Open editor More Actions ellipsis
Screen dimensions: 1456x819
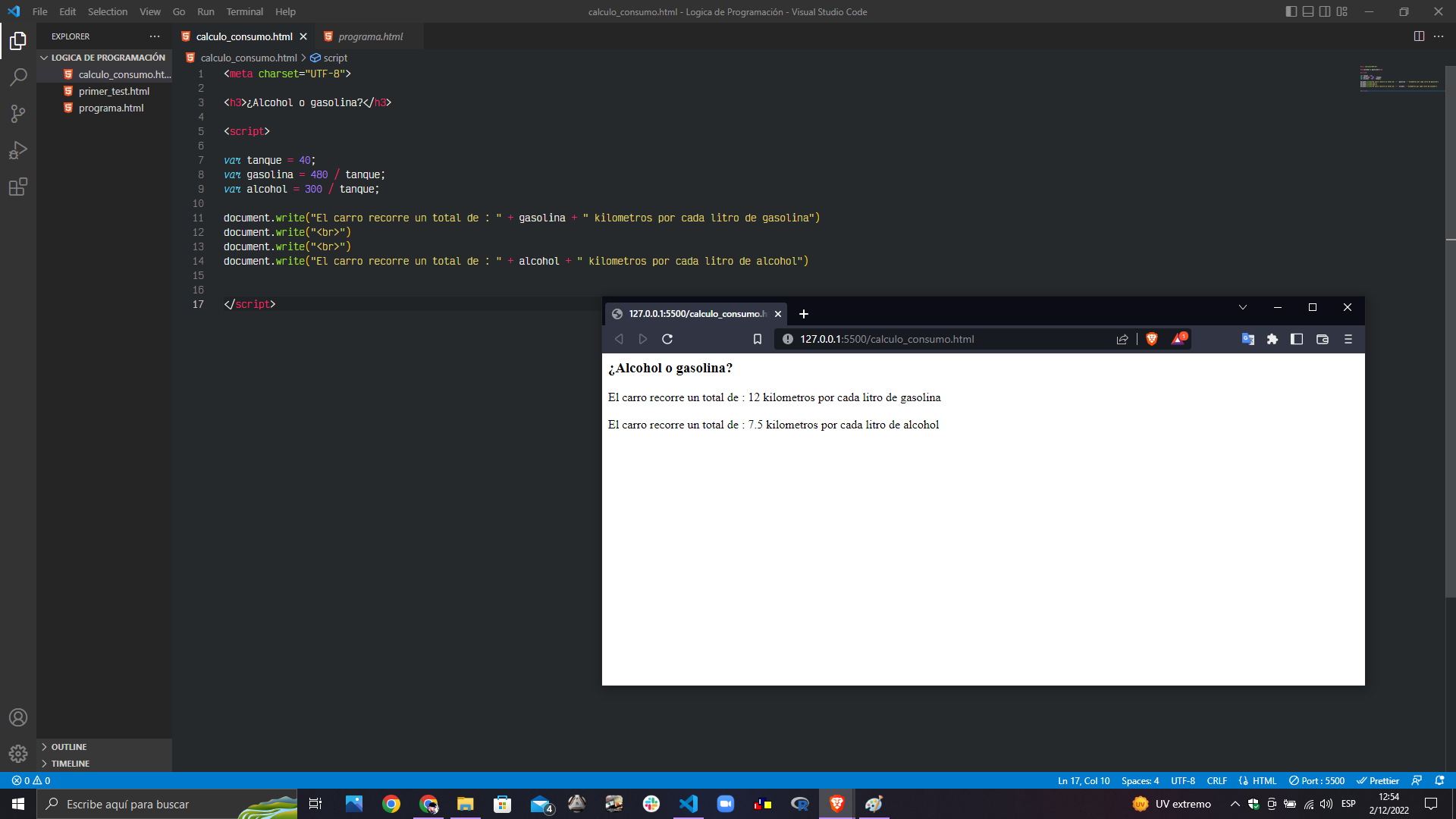click(1439, 36)
